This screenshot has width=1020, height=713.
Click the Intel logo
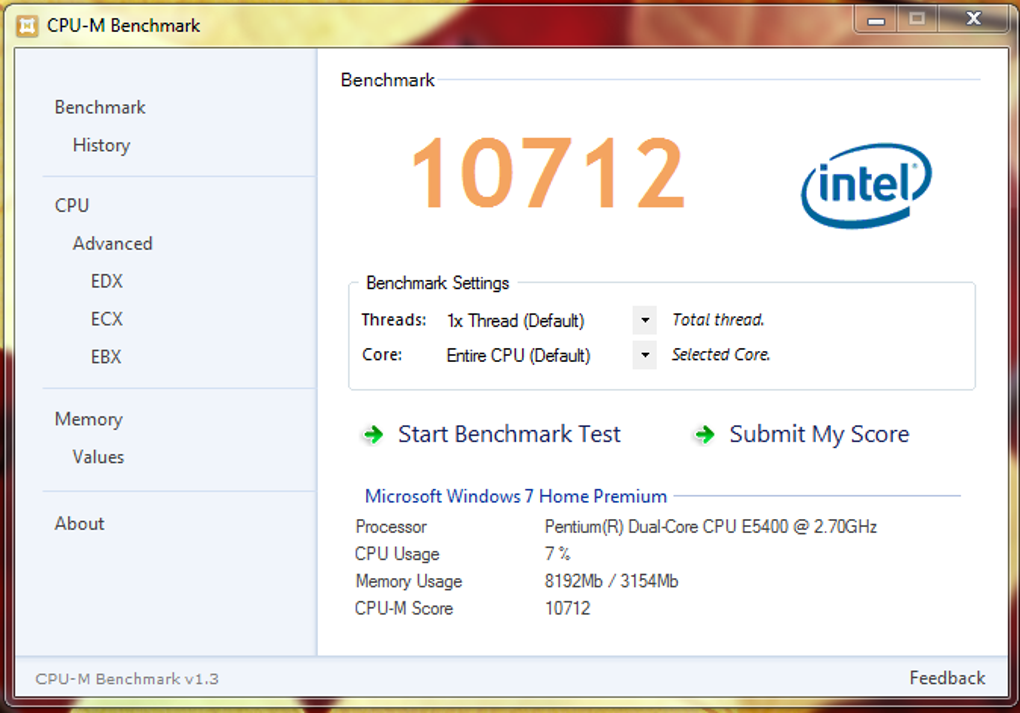tap(866, 185)
